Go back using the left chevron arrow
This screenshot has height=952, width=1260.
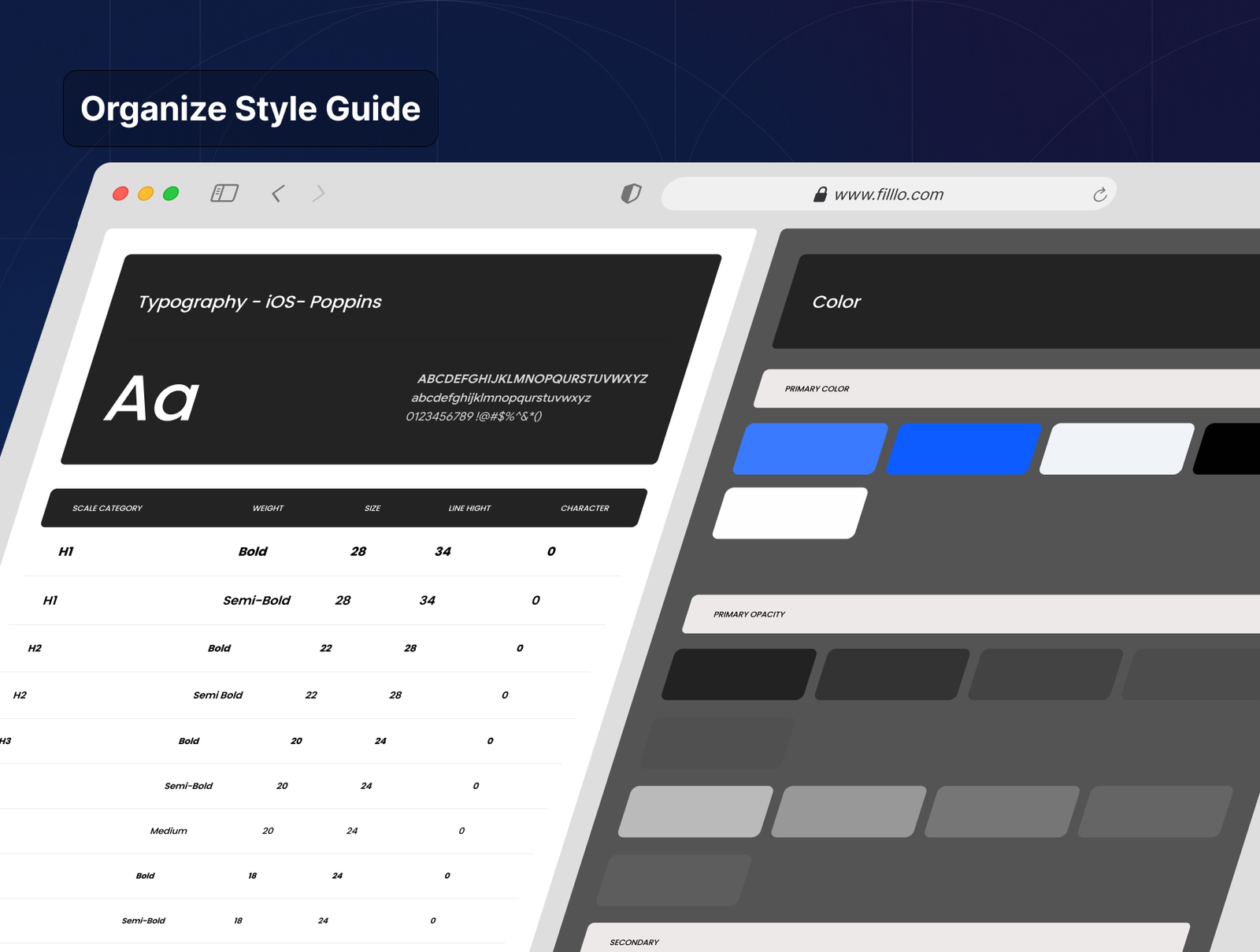coord(277,194)
